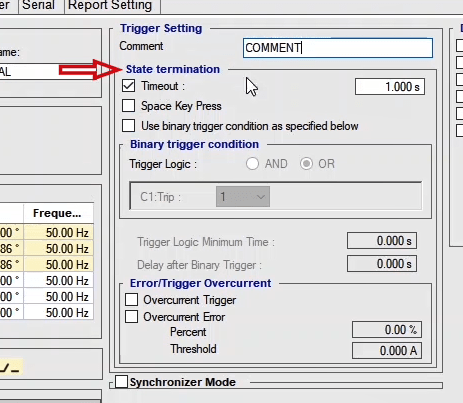The height and width of the screenshot is (403, 463).
Task: Click the Timeout 1.000 s value field
Action: coord(390,87)
